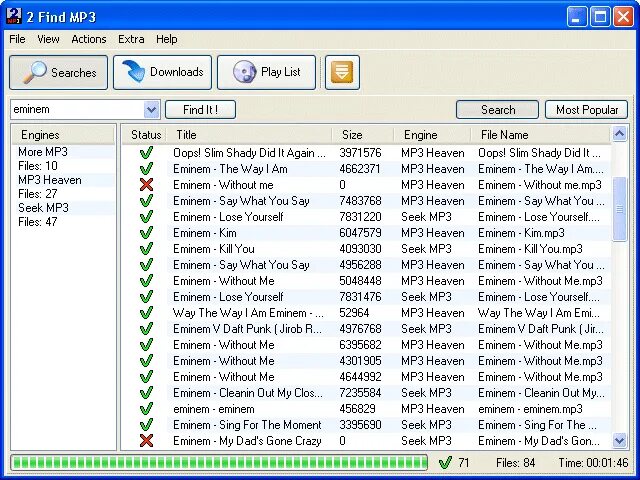640x480 pixels.
Task: Sort results by Size column header
Action: [363, 135]
